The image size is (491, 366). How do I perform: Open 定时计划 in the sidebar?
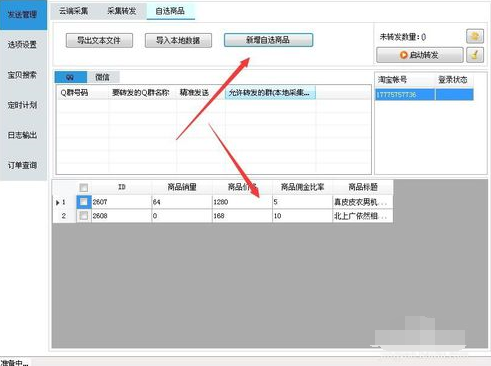(23, 105)
